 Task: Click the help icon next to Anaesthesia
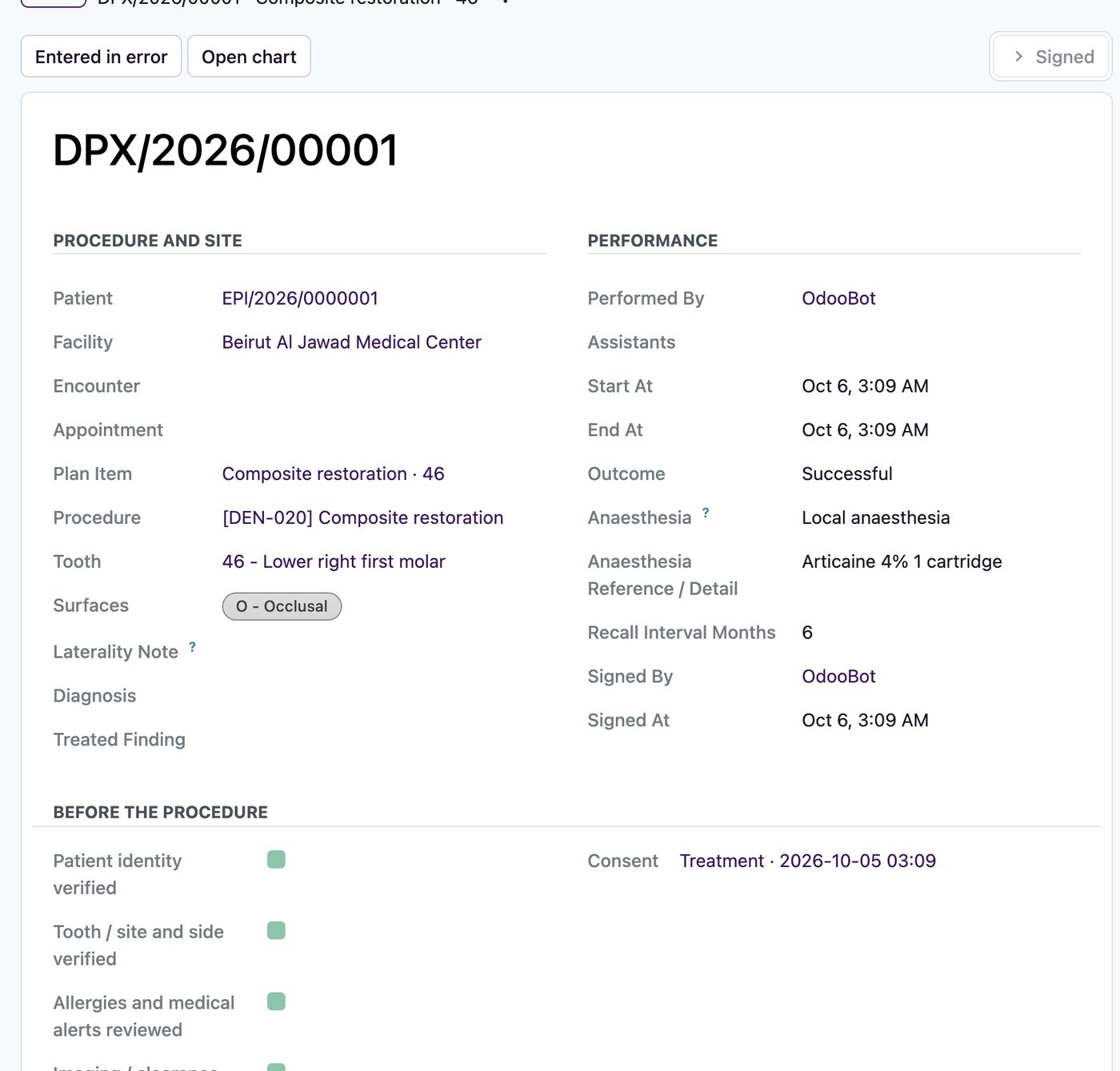(706, 513)
